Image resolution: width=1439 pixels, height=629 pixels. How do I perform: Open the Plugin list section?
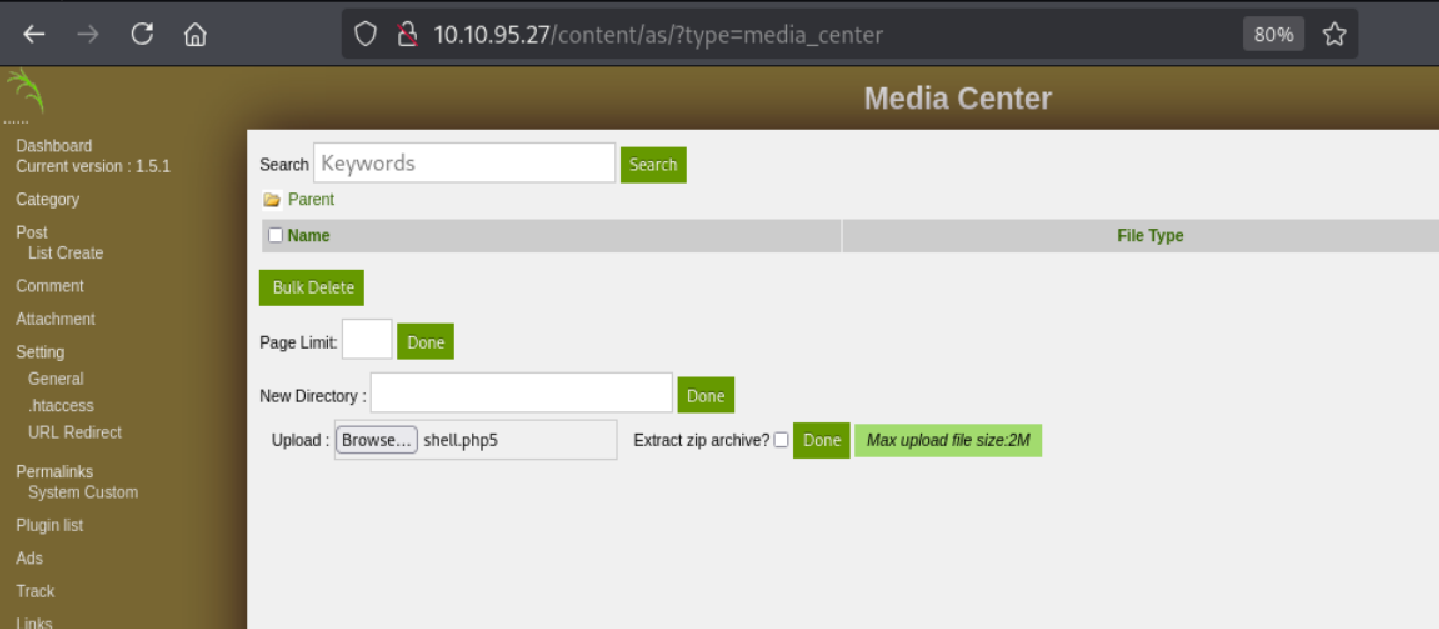pyautogui.click(x=50, y=524)
